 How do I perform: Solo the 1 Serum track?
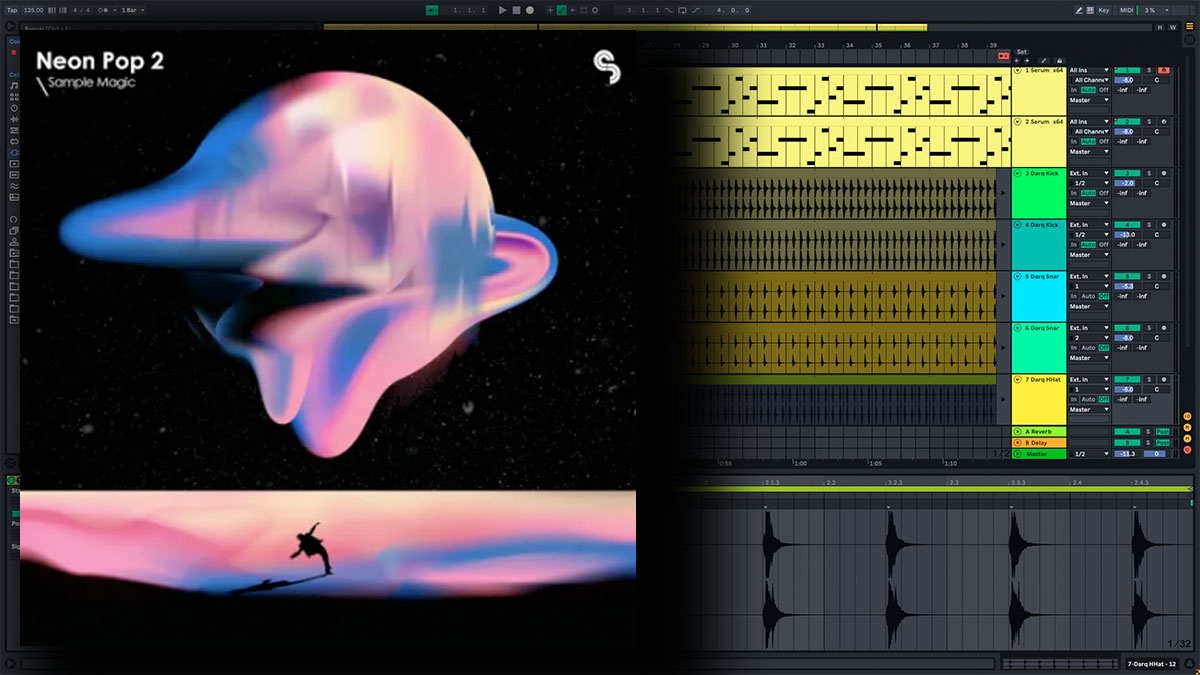tap(1149, 70)
